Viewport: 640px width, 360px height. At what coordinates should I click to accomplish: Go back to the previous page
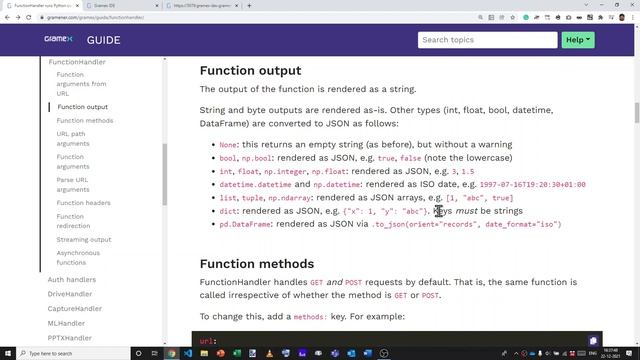pyautogui.click(x=7, y=18)
